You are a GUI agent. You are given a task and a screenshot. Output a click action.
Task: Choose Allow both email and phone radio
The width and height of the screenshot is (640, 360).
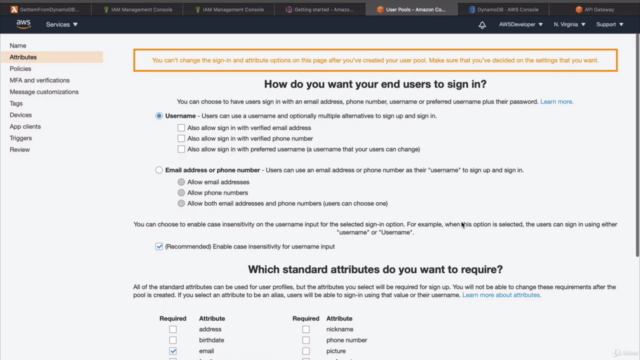coord(181,203)
